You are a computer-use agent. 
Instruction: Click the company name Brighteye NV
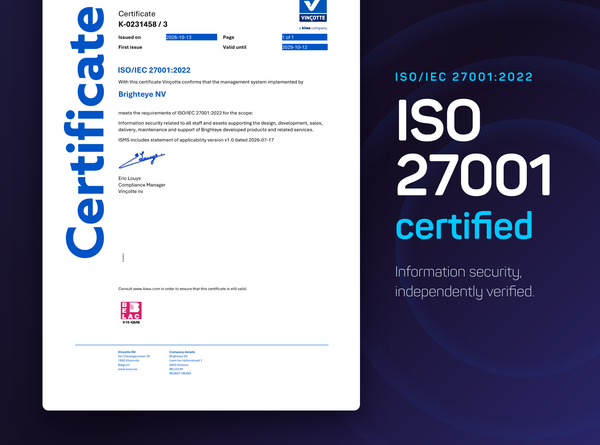coord(142,94)
